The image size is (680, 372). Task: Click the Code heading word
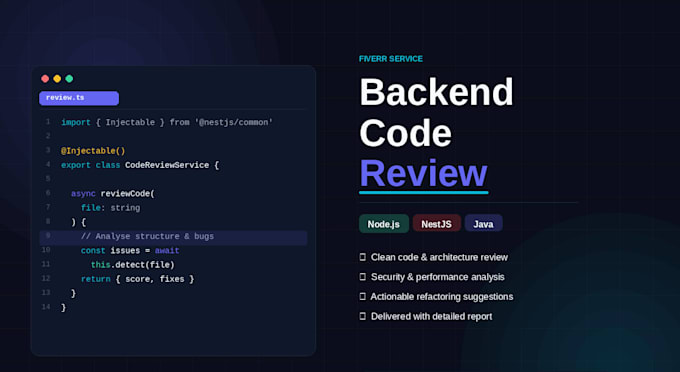click(x=405, y=133)
